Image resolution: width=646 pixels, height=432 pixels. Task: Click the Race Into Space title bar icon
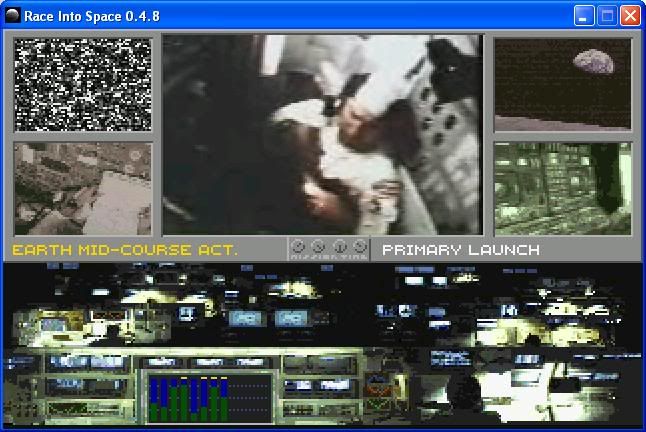pyautogui.click(x=13, y=16)
